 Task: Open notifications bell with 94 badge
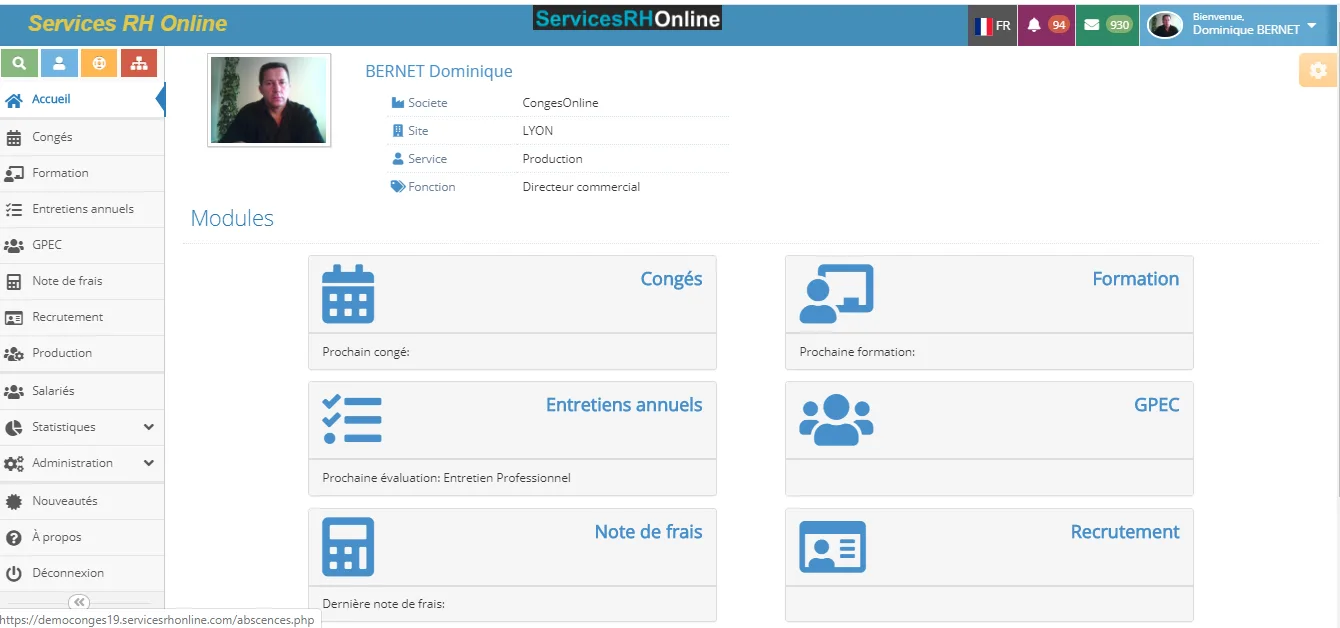(1046, 25)
